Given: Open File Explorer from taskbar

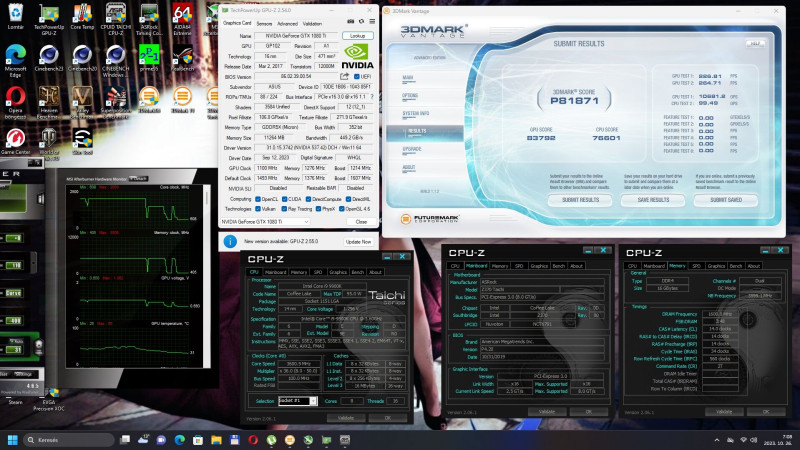Looking at the screenshot, I should pyautogui.click(x=216, y=440).
